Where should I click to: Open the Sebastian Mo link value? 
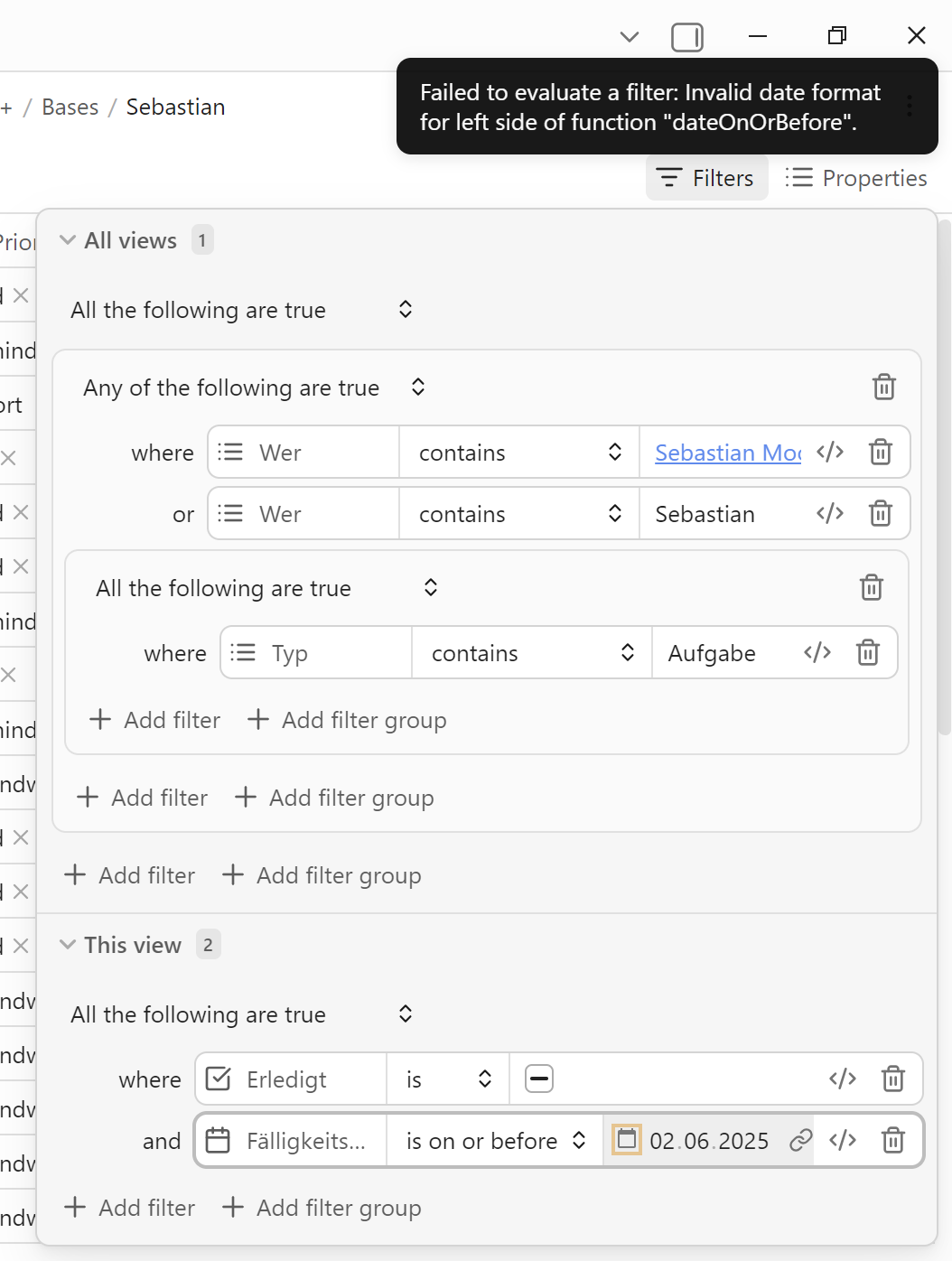pyautogui.click(x=727, y=453)
